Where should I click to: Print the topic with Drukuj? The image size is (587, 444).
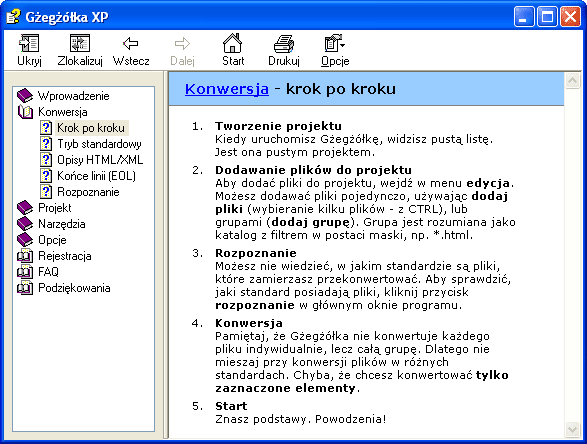(284, 43)
